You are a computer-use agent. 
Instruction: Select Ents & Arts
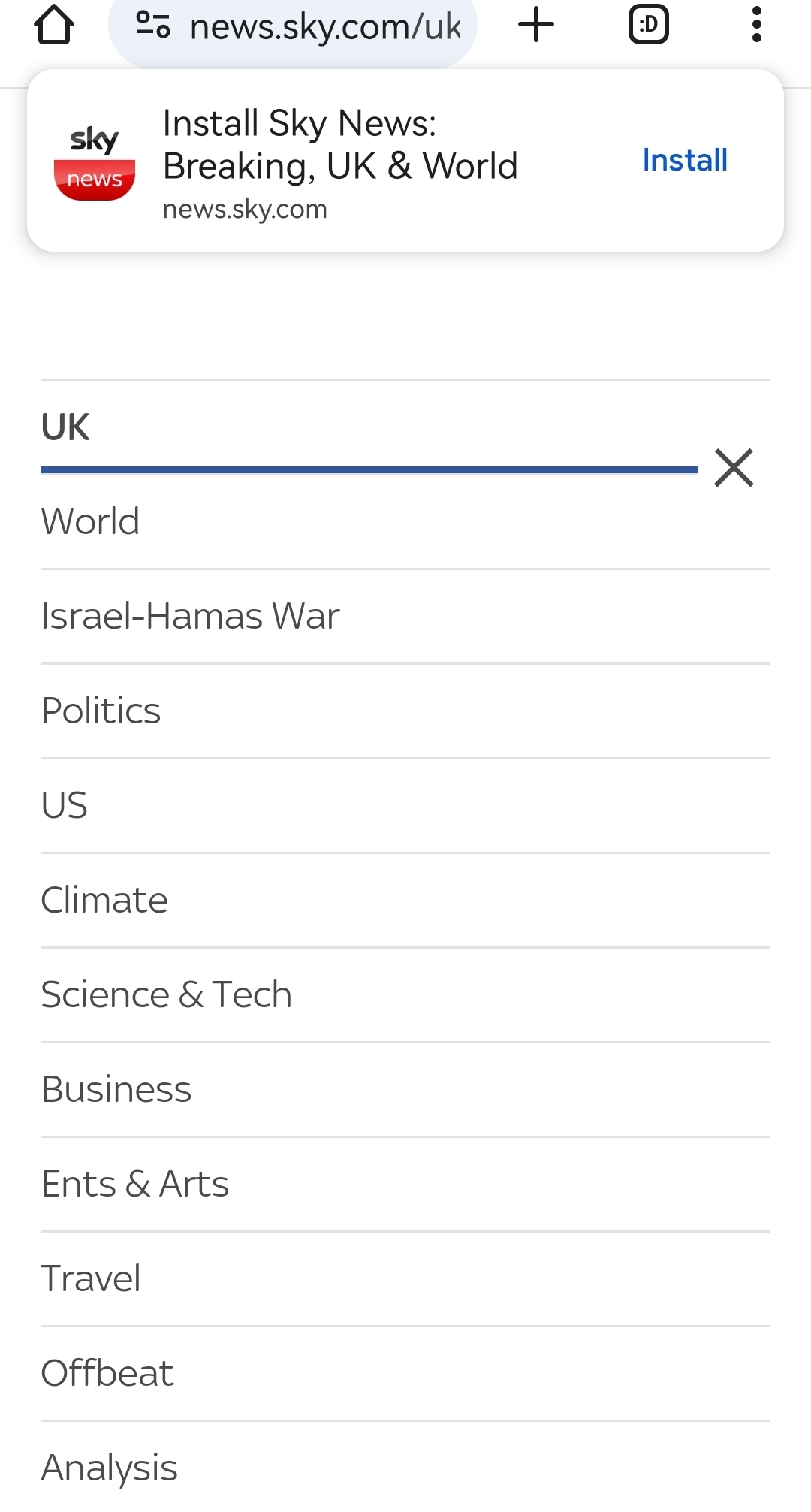click(x=135, y=1184)
